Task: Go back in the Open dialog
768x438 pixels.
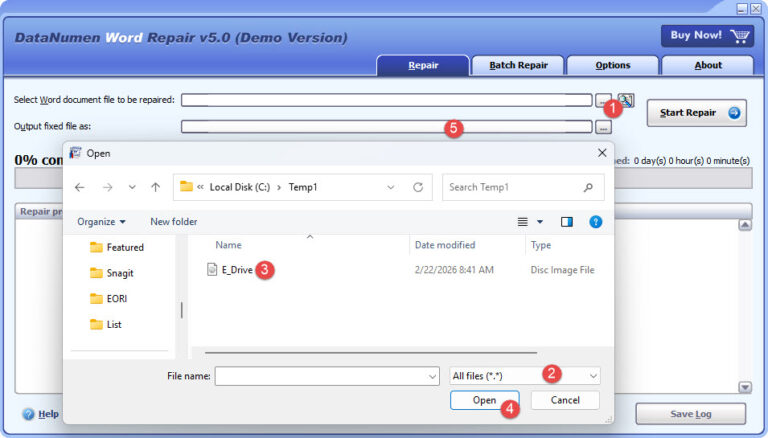Action: click(x=80, y=187)
